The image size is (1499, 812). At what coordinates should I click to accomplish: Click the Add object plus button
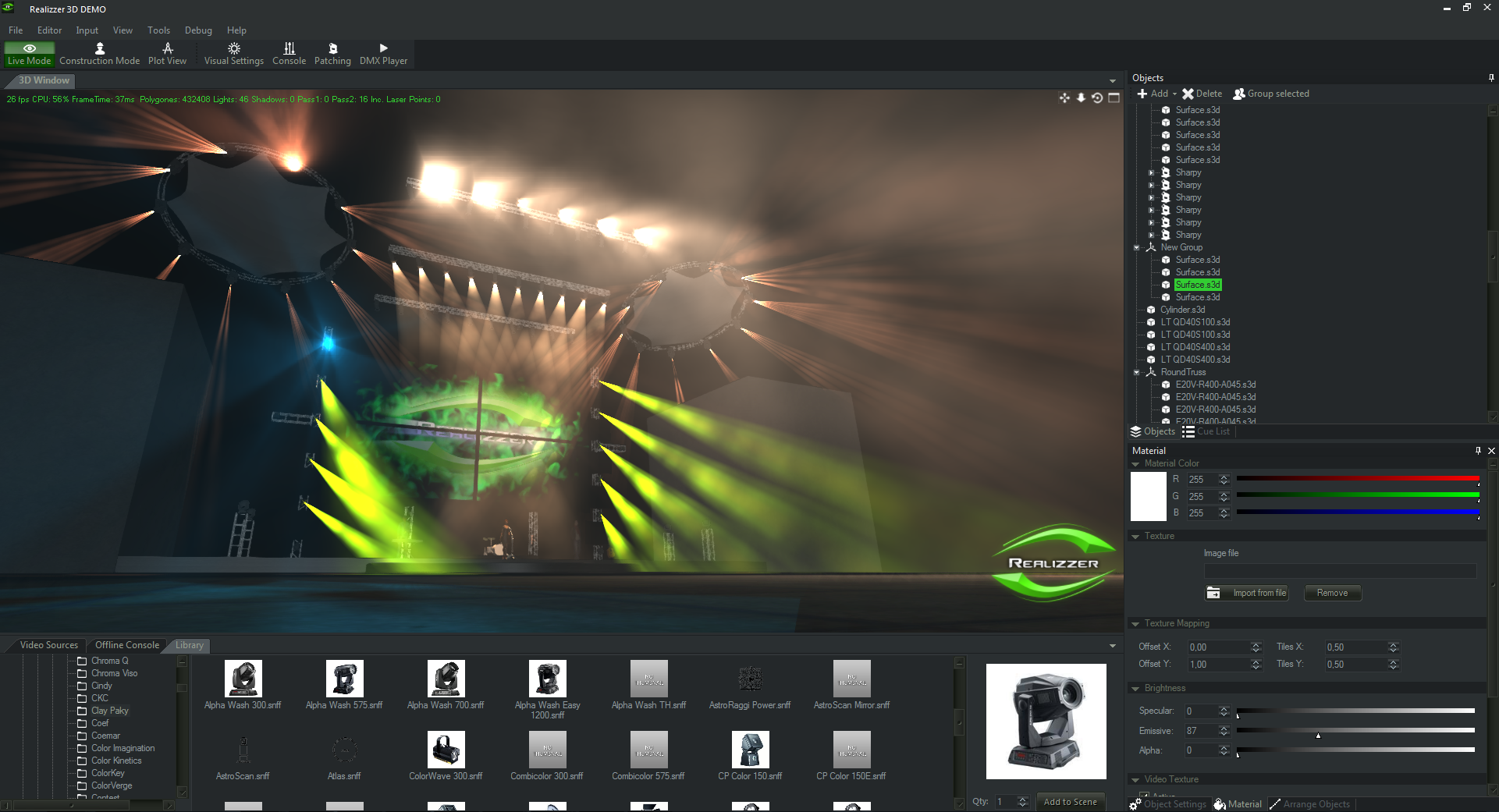[1153, 94]
